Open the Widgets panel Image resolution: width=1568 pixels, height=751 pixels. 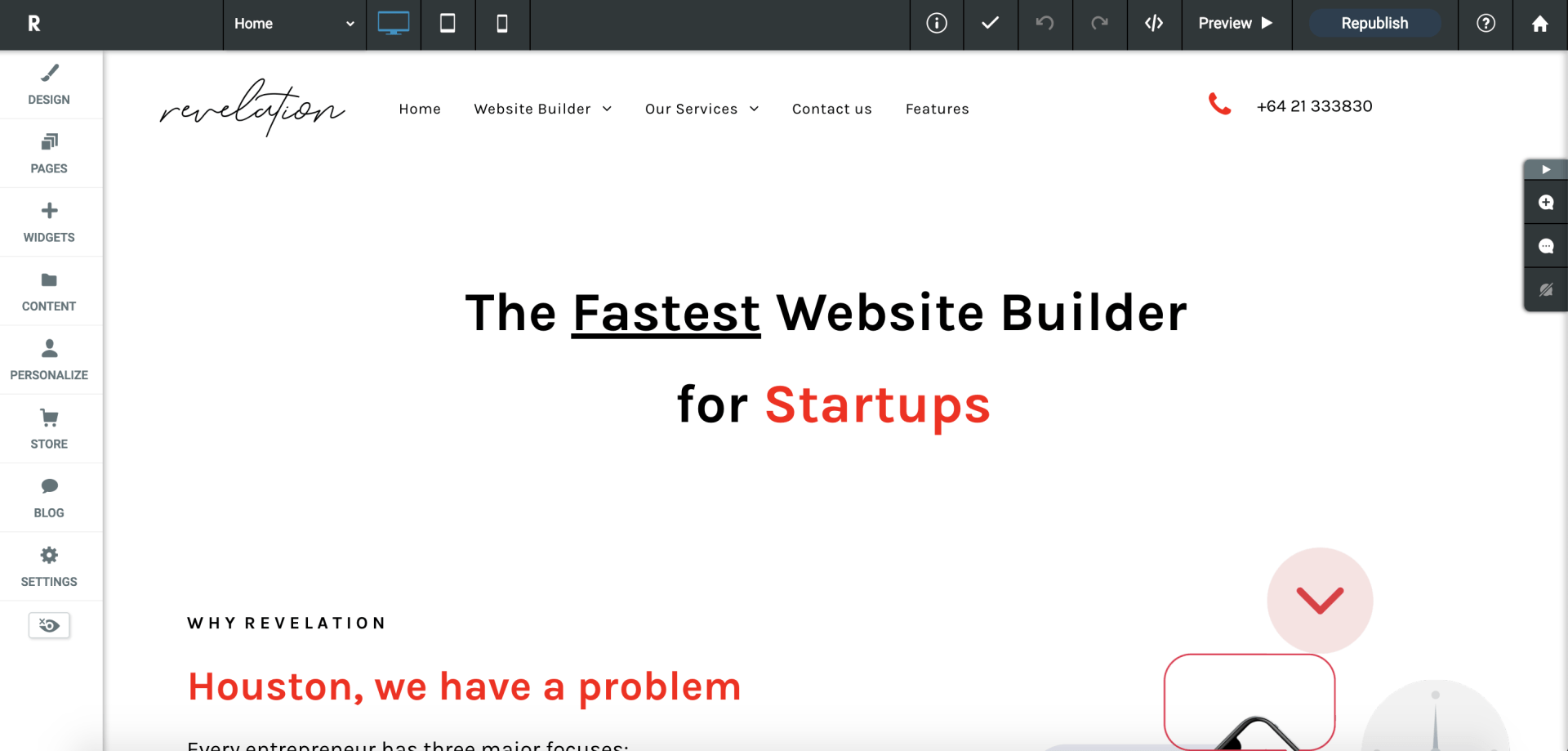[49, 222]
